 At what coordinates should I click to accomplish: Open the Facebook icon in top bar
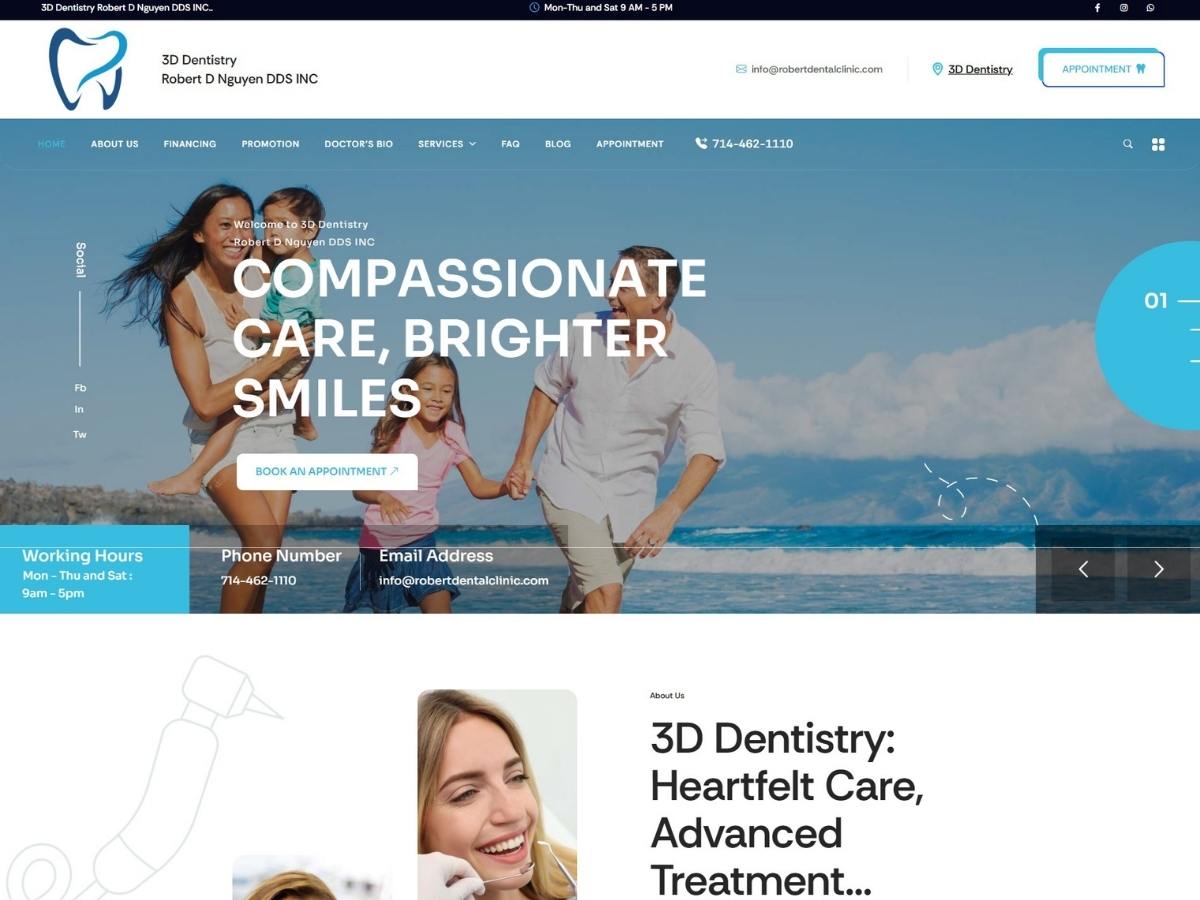pos(1097,8)
